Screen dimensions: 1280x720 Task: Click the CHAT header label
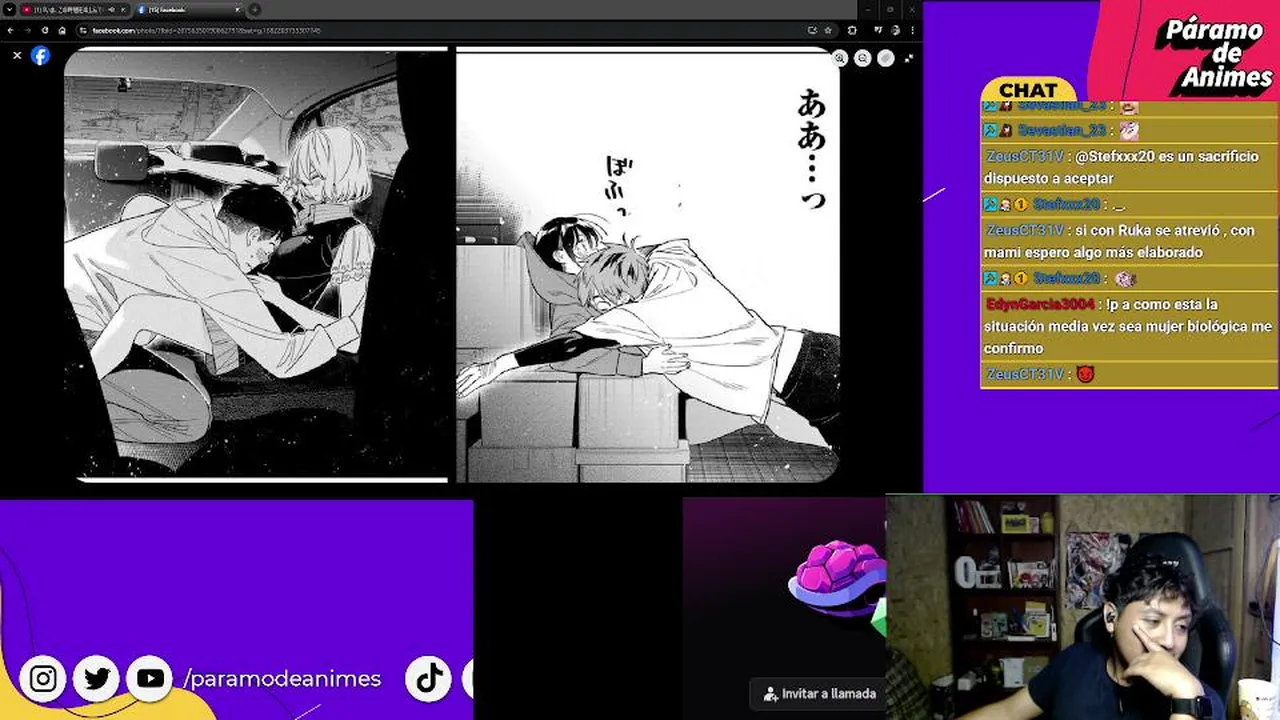coord(1028,91)
